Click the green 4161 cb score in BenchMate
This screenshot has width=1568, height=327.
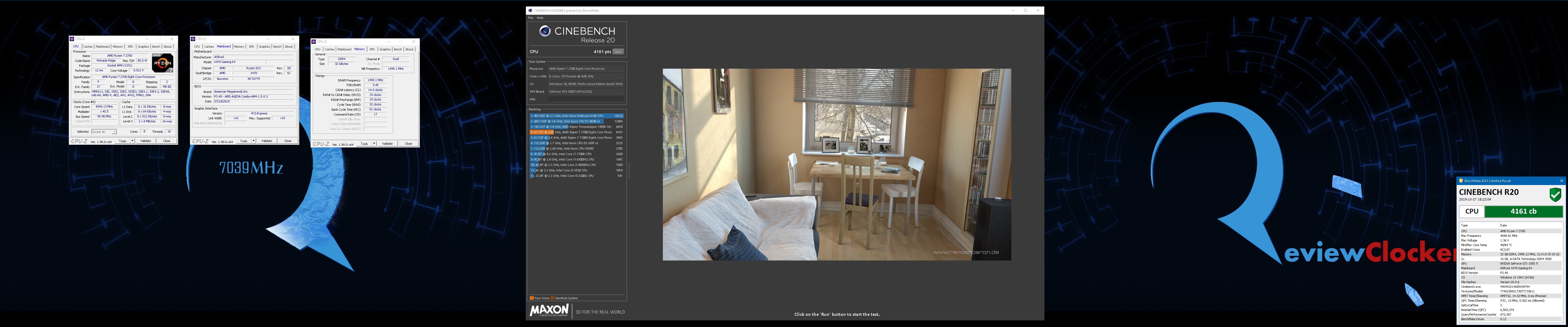pyautogui.click(x=1524, y=211)
